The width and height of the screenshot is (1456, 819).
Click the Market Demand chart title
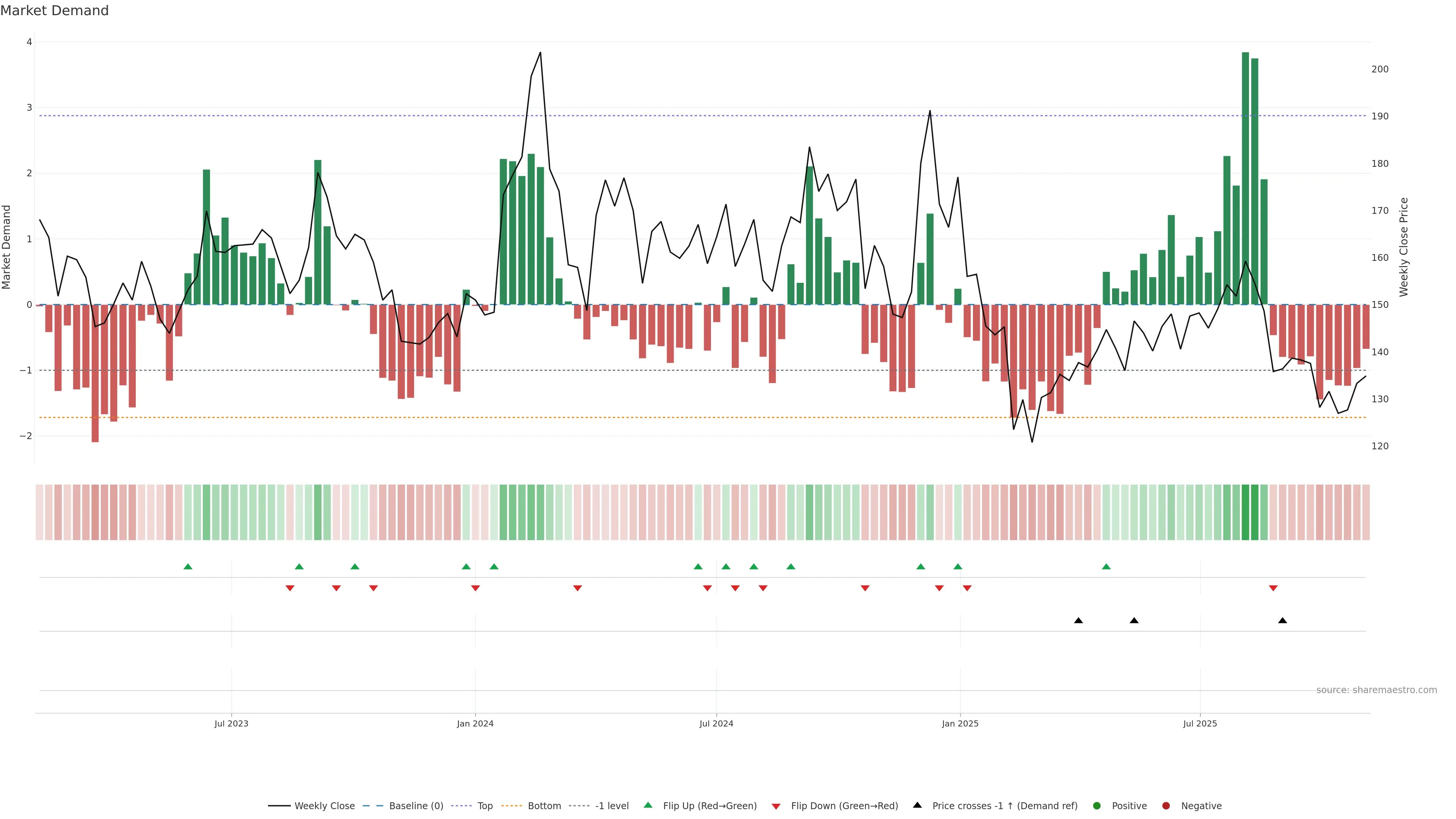coord(55,11)
